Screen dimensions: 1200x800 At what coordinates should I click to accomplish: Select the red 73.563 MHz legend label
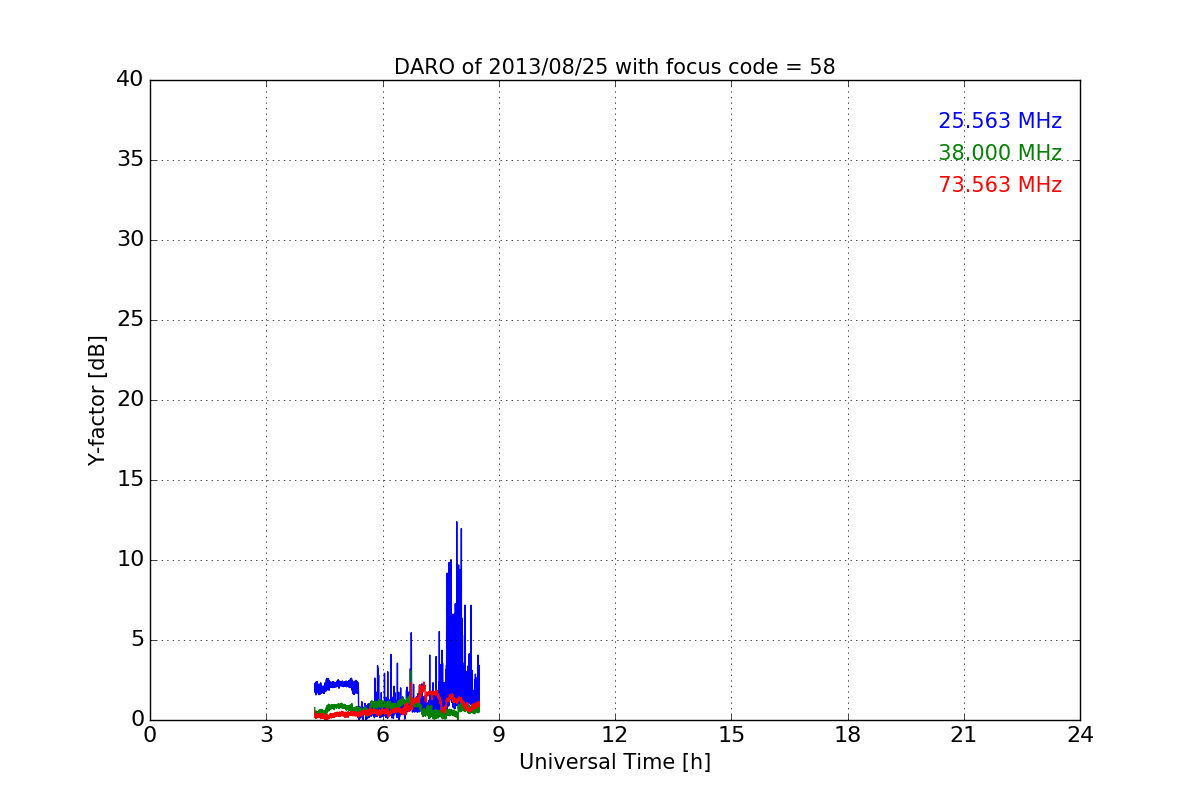point(1000,185)
